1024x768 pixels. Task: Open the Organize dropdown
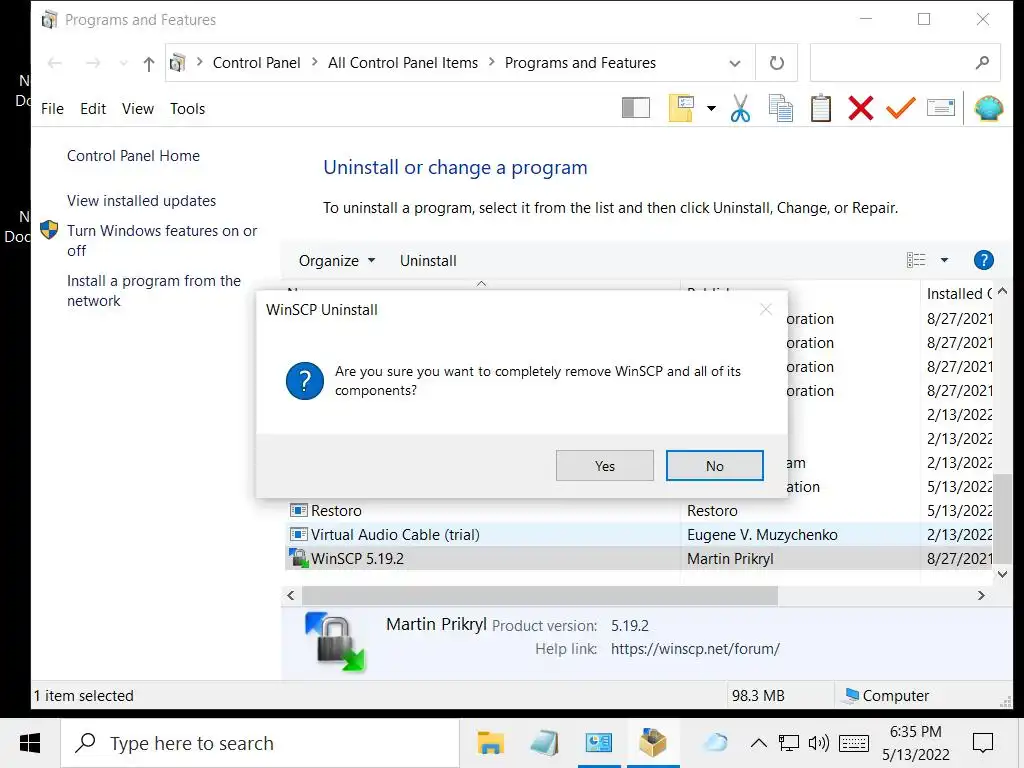point(337,261)
